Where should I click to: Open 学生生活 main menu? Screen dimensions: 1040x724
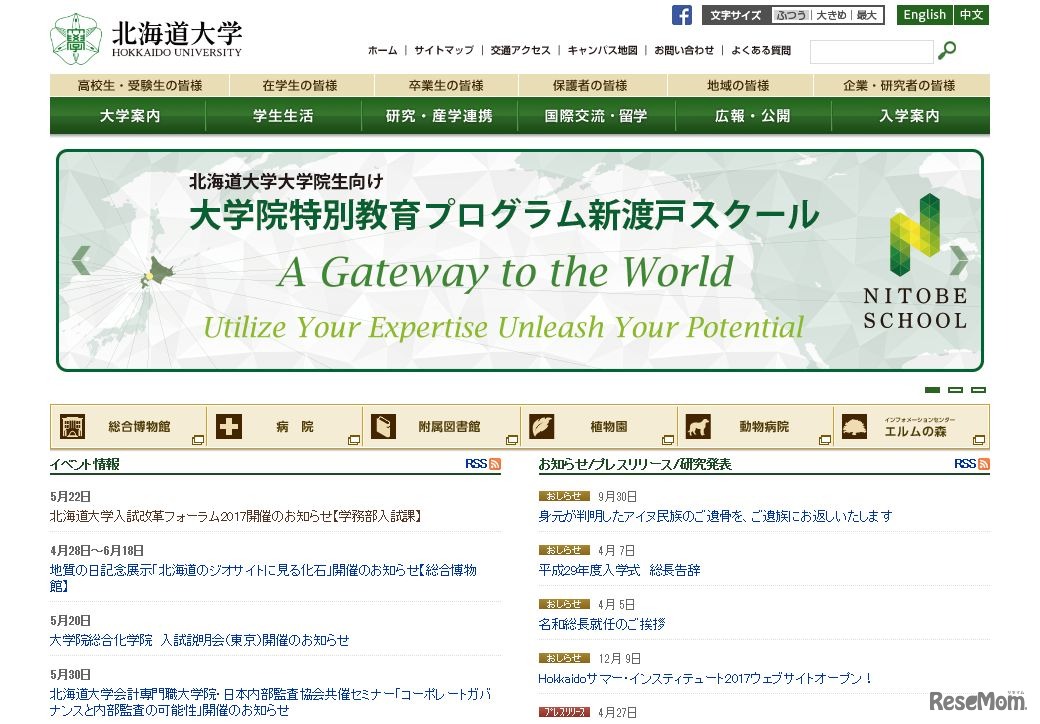pyautogui.click(x=283, y=116)
